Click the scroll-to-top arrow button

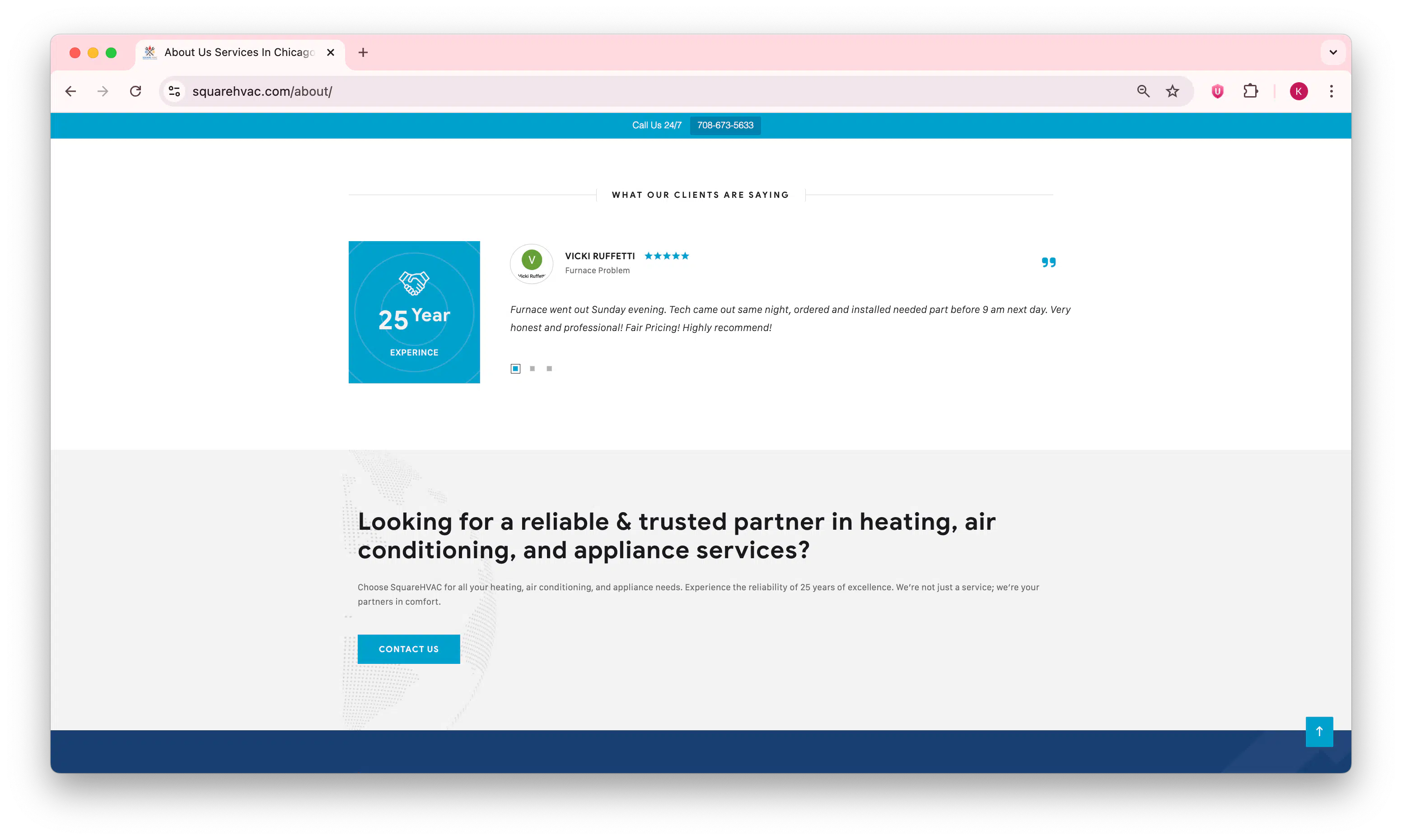coord(1319,731)
